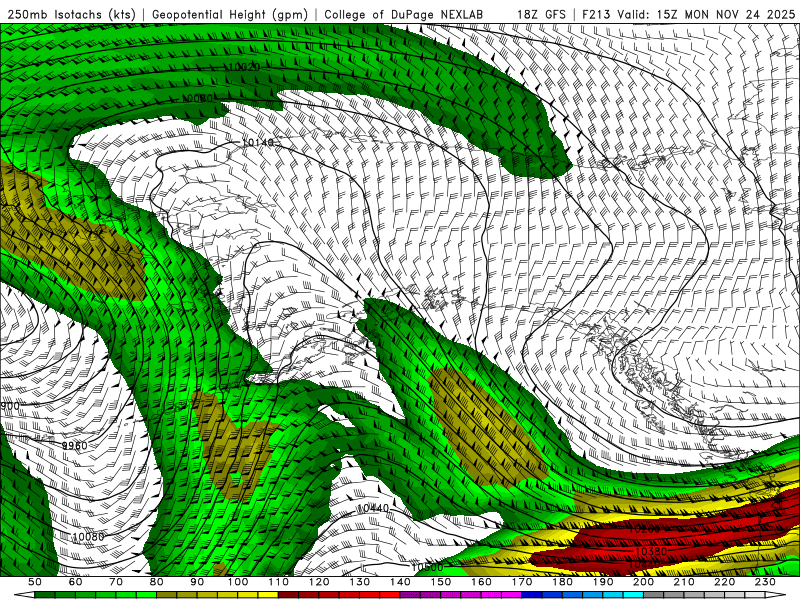The width and height of the screenshot is (800, 600).
Task: Click the '250mb Isotachs (kts)' title text
Action: [x=72, y=15]
